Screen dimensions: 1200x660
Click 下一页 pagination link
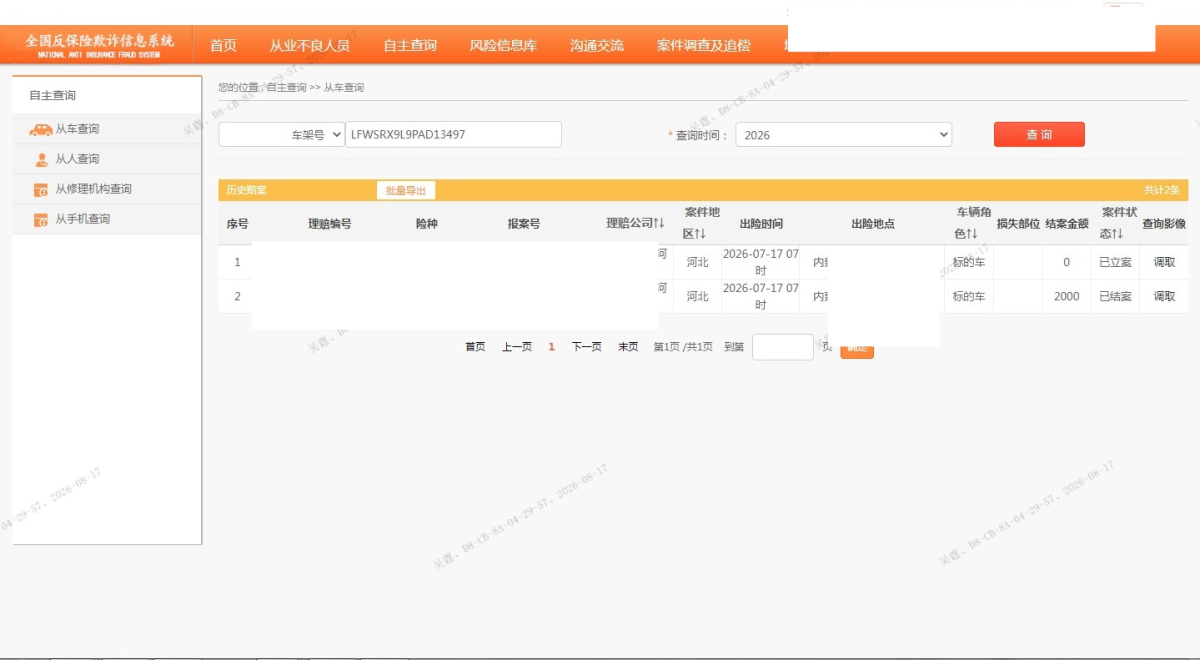click(x=587, y=347)
